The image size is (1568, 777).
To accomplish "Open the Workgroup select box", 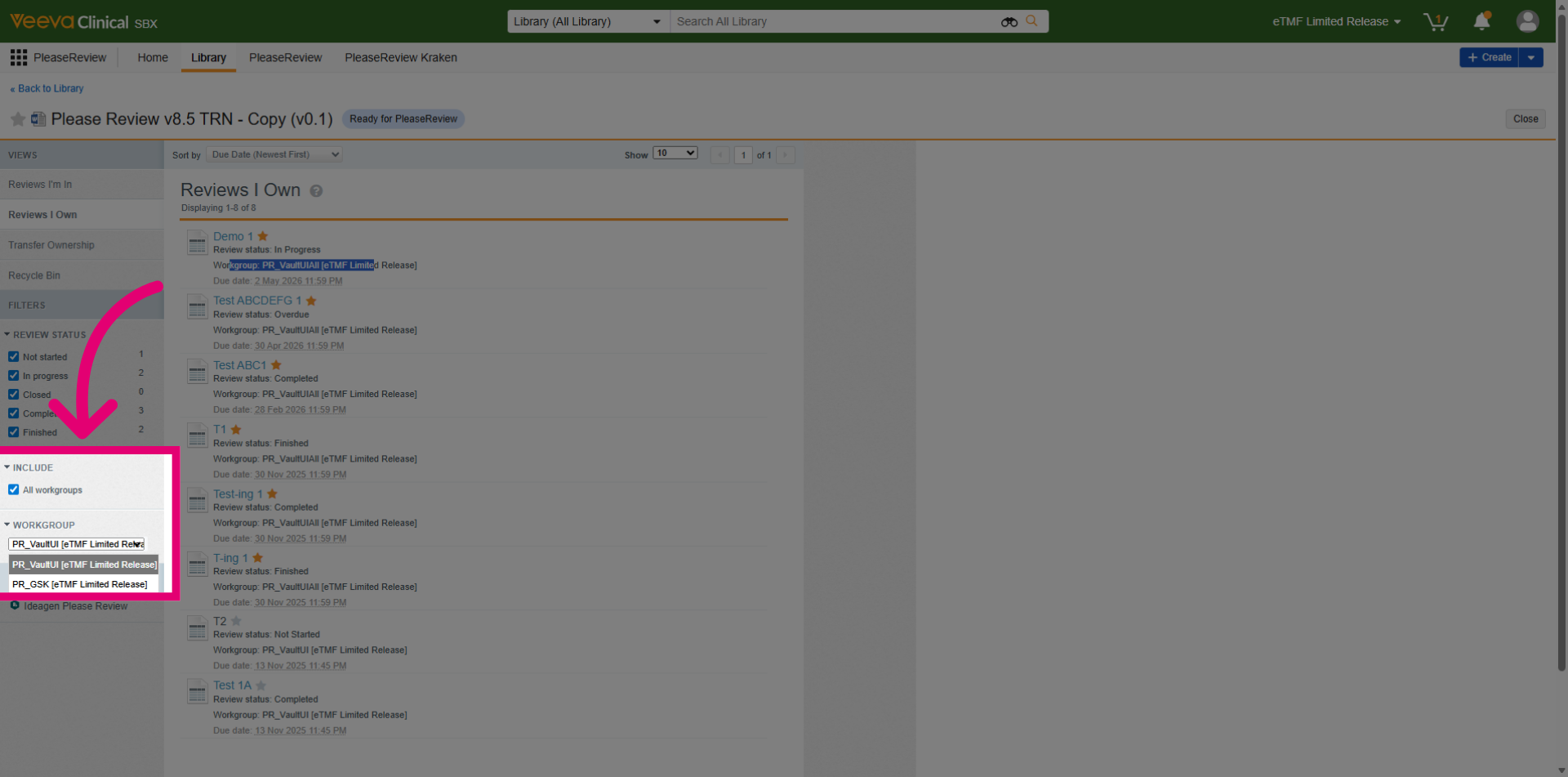I will point(77,544).
